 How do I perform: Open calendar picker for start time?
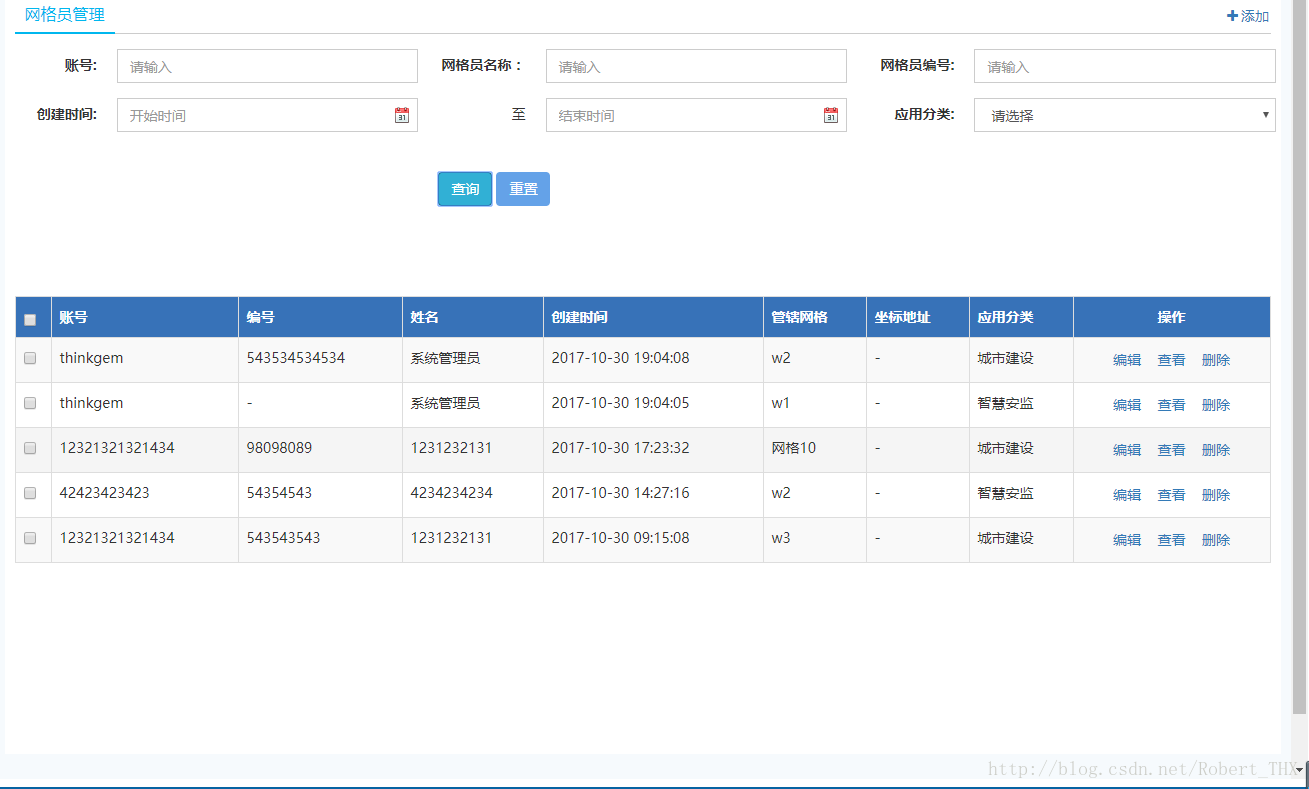tap(402, 115)
